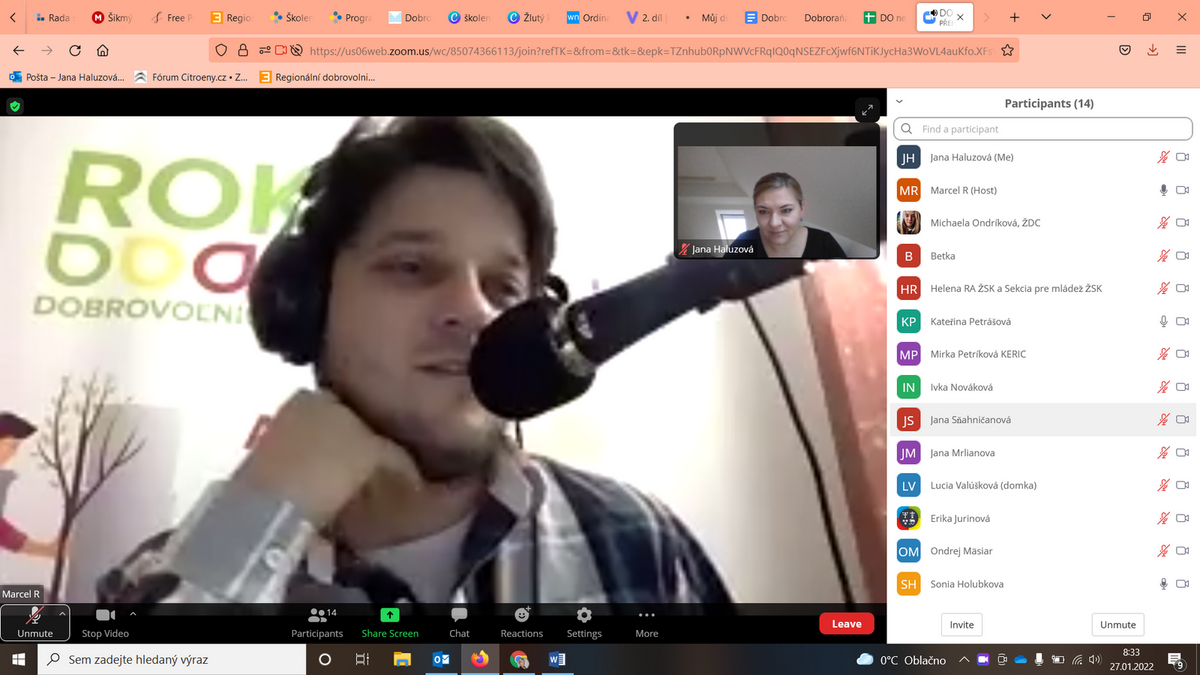Viewport: 1200px width, 675px height.
Task: Click camera icon for Marcel R (Host)
Action: [x=1182, y=190]
